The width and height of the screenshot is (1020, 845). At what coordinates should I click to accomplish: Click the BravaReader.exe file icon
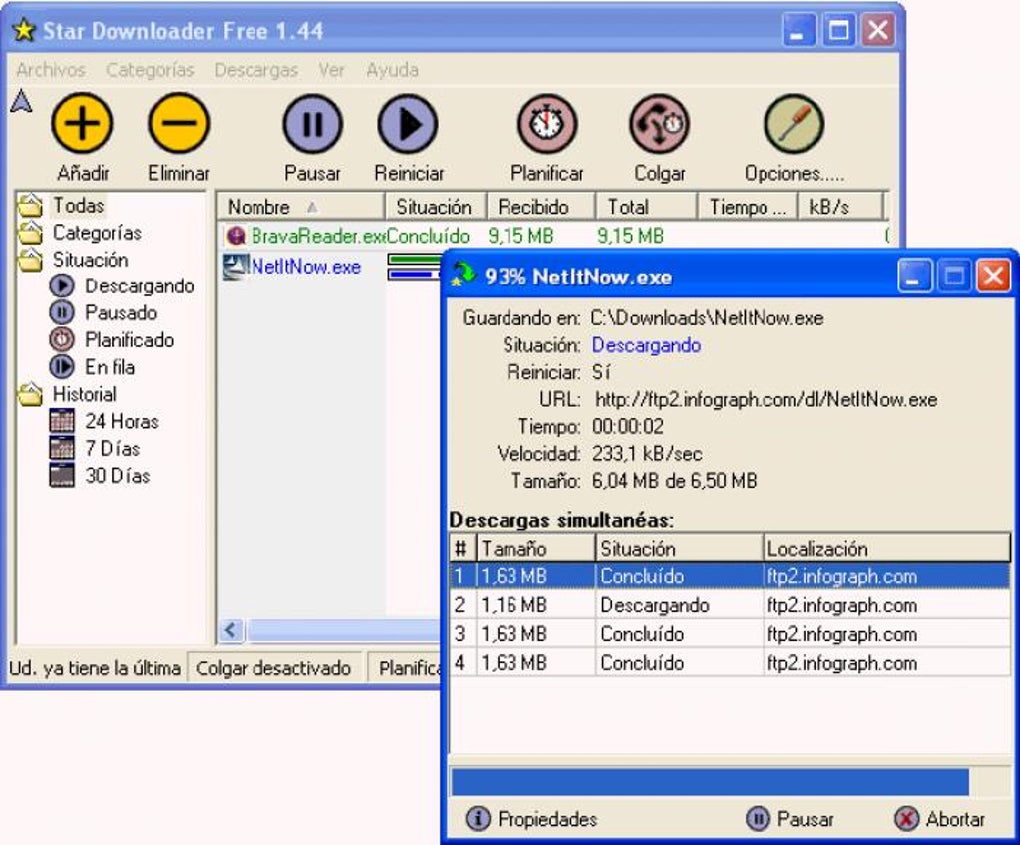[x=235, y=235]
